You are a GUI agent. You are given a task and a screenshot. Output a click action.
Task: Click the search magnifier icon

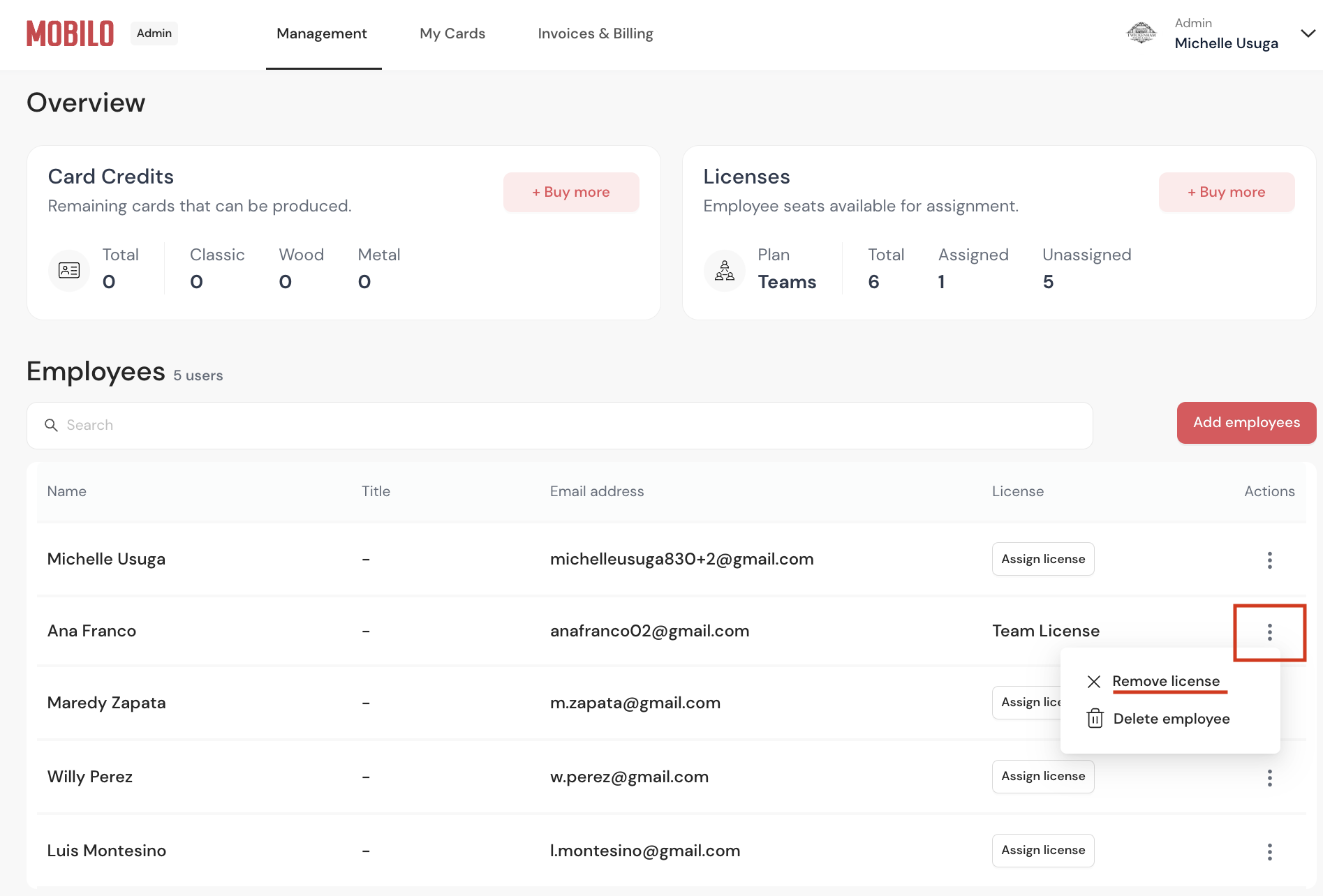coord(51,425)
